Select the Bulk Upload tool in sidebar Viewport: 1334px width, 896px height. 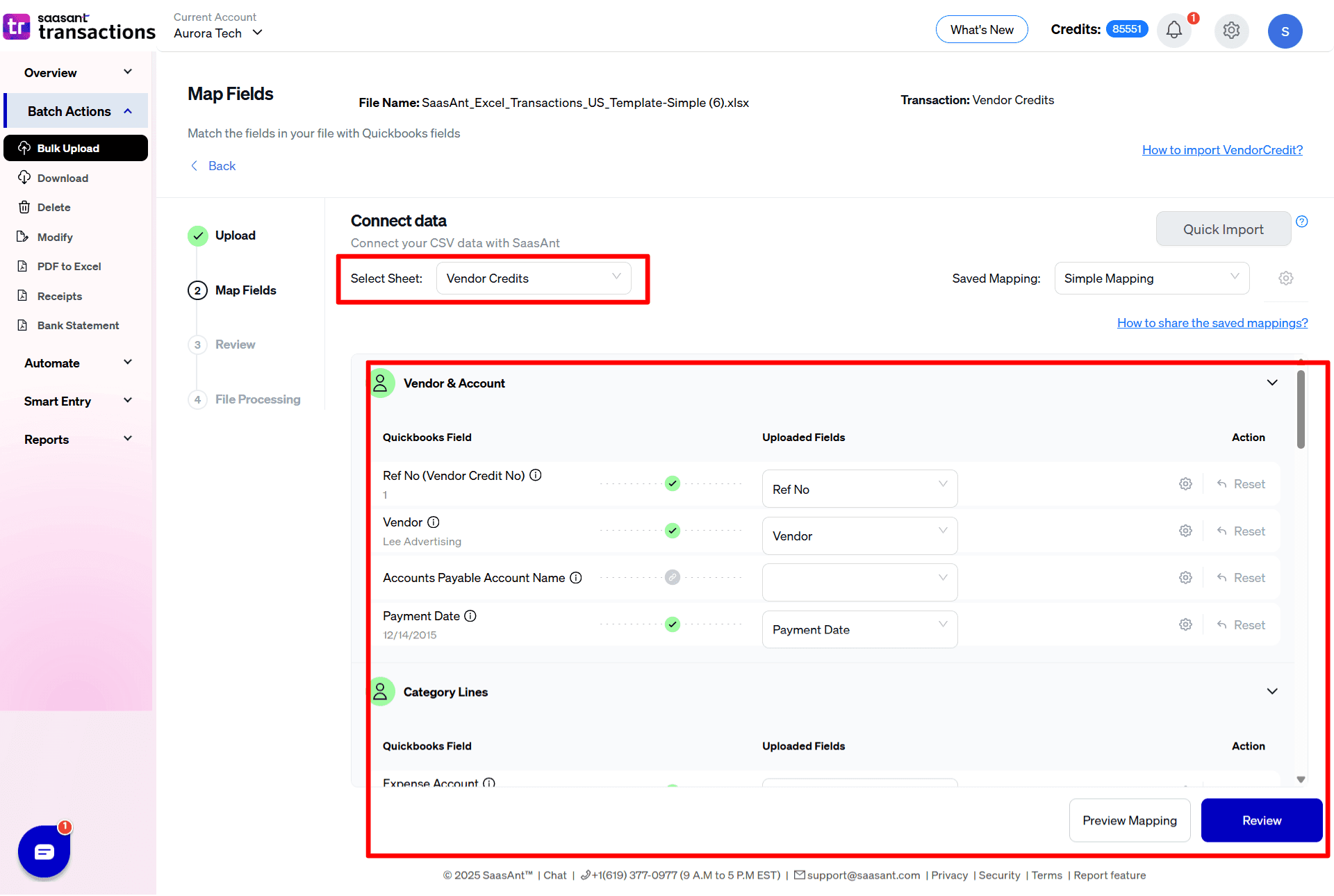tap(68, 147)
